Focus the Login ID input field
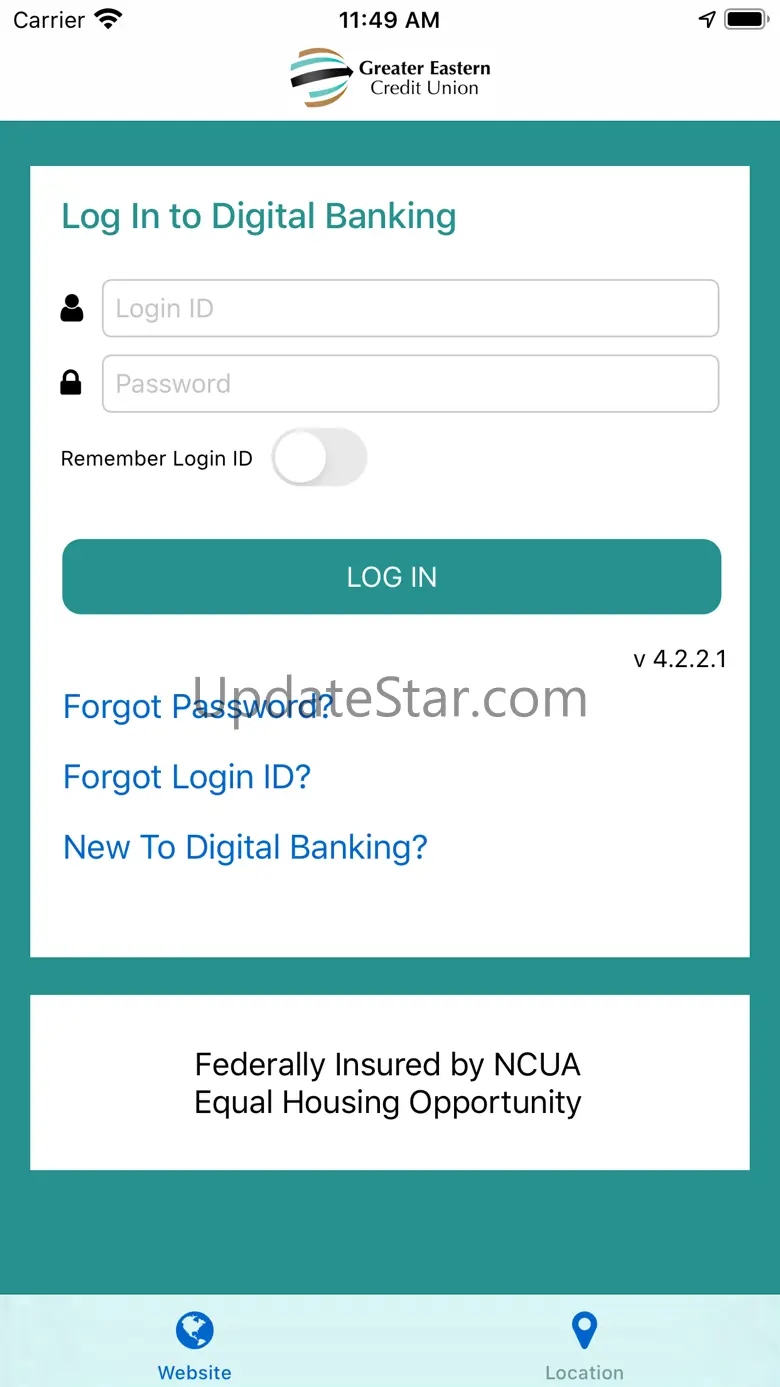Viewport: 780px width, 1387px height. [410, 308]
